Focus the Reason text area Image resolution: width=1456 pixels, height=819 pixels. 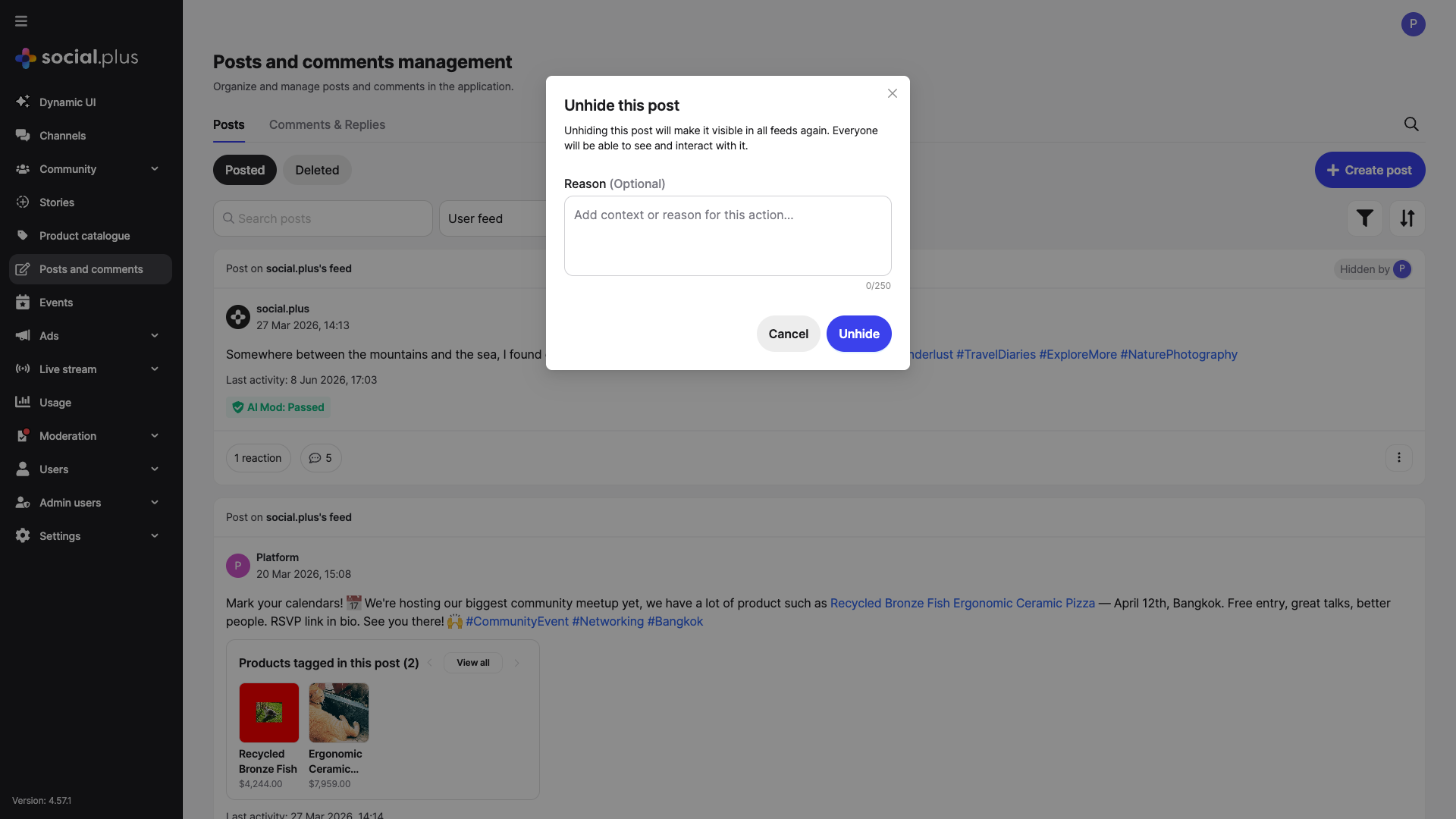[x=728, y=236]
